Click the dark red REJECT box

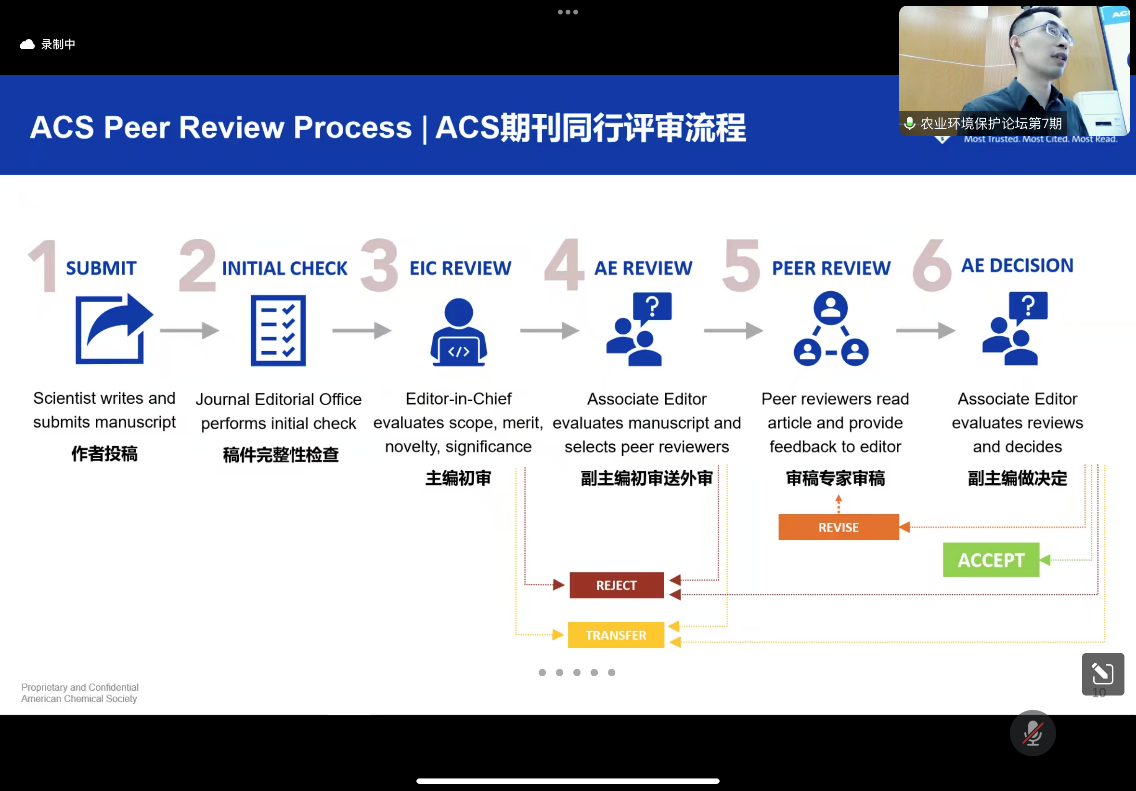click(617, 585)
